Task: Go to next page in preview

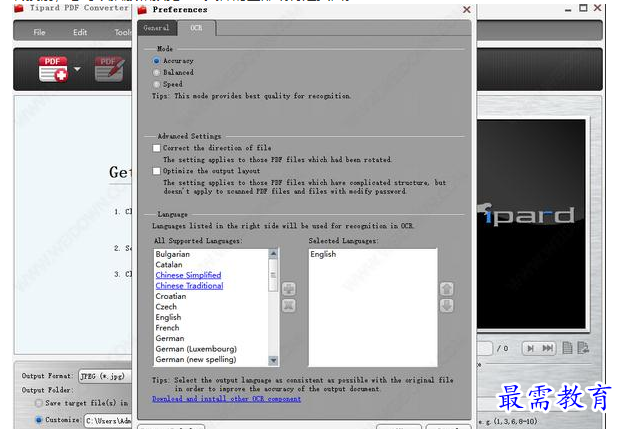Action: [x=530, y=348]
